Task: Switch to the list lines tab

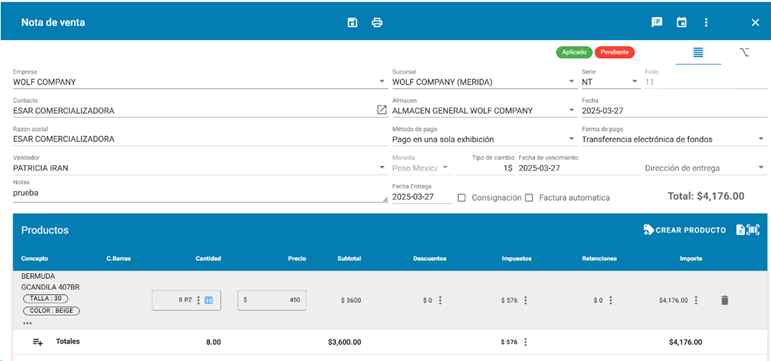Action: [698, 52]
